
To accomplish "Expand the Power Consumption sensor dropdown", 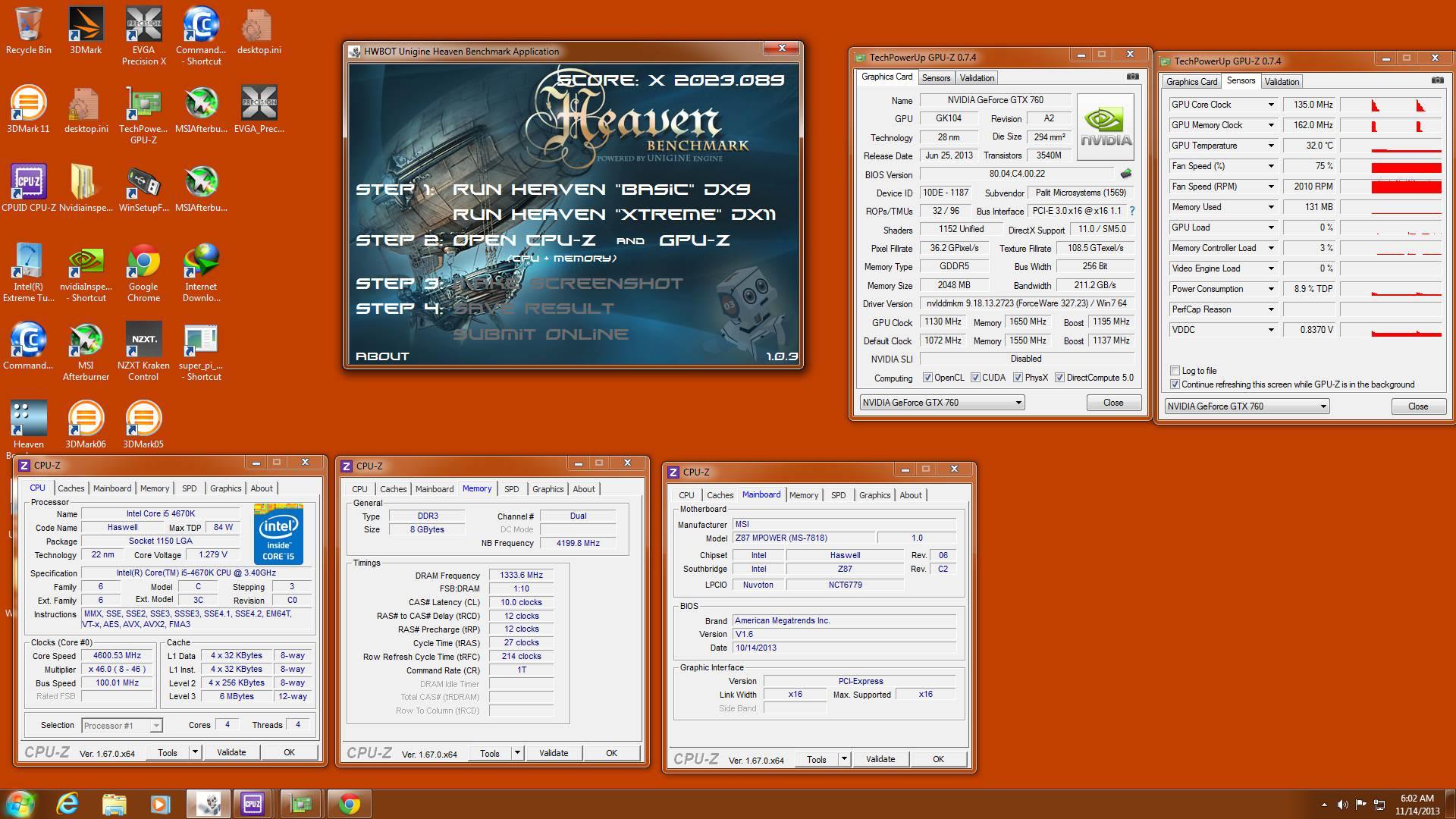I will click(x=1271, y=289).
